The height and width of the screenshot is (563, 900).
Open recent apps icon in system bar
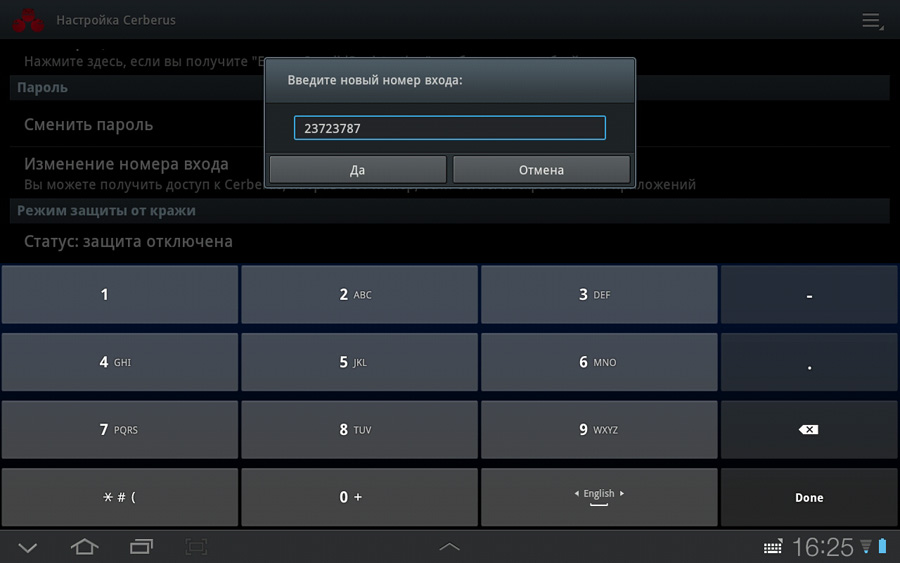tap(141, 547)
